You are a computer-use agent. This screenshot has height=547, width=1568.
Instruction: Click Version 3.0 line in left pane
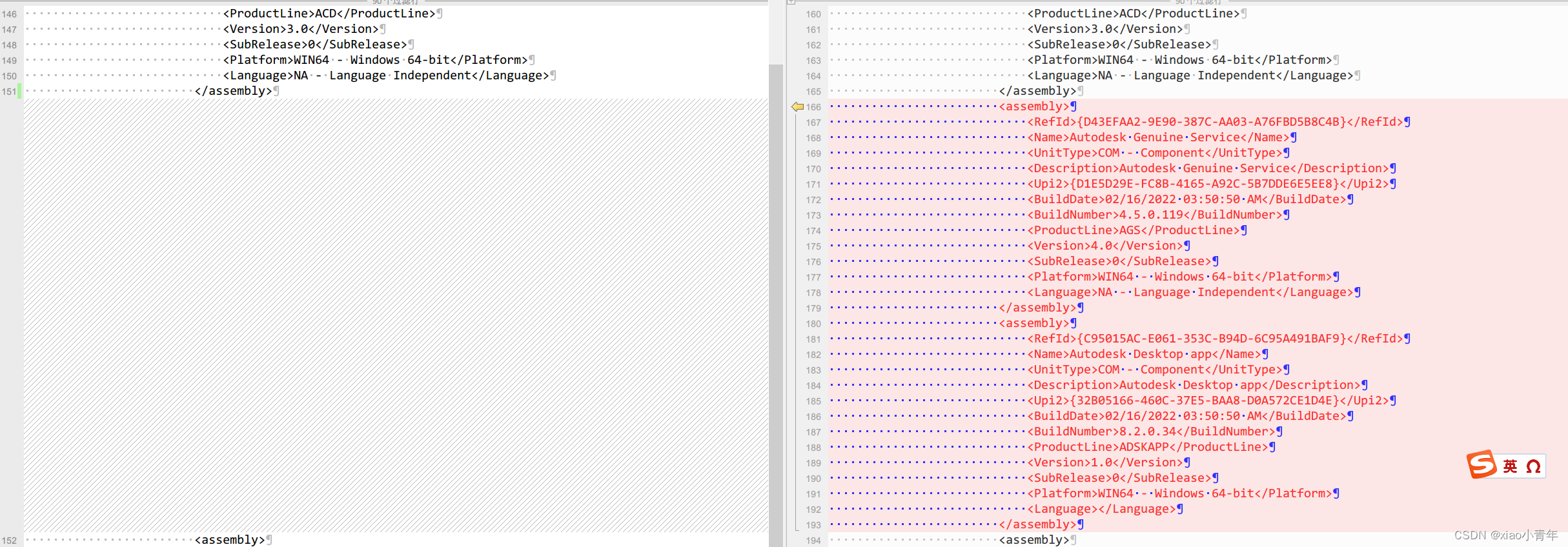pyautogui.click(x=301, y=29)
